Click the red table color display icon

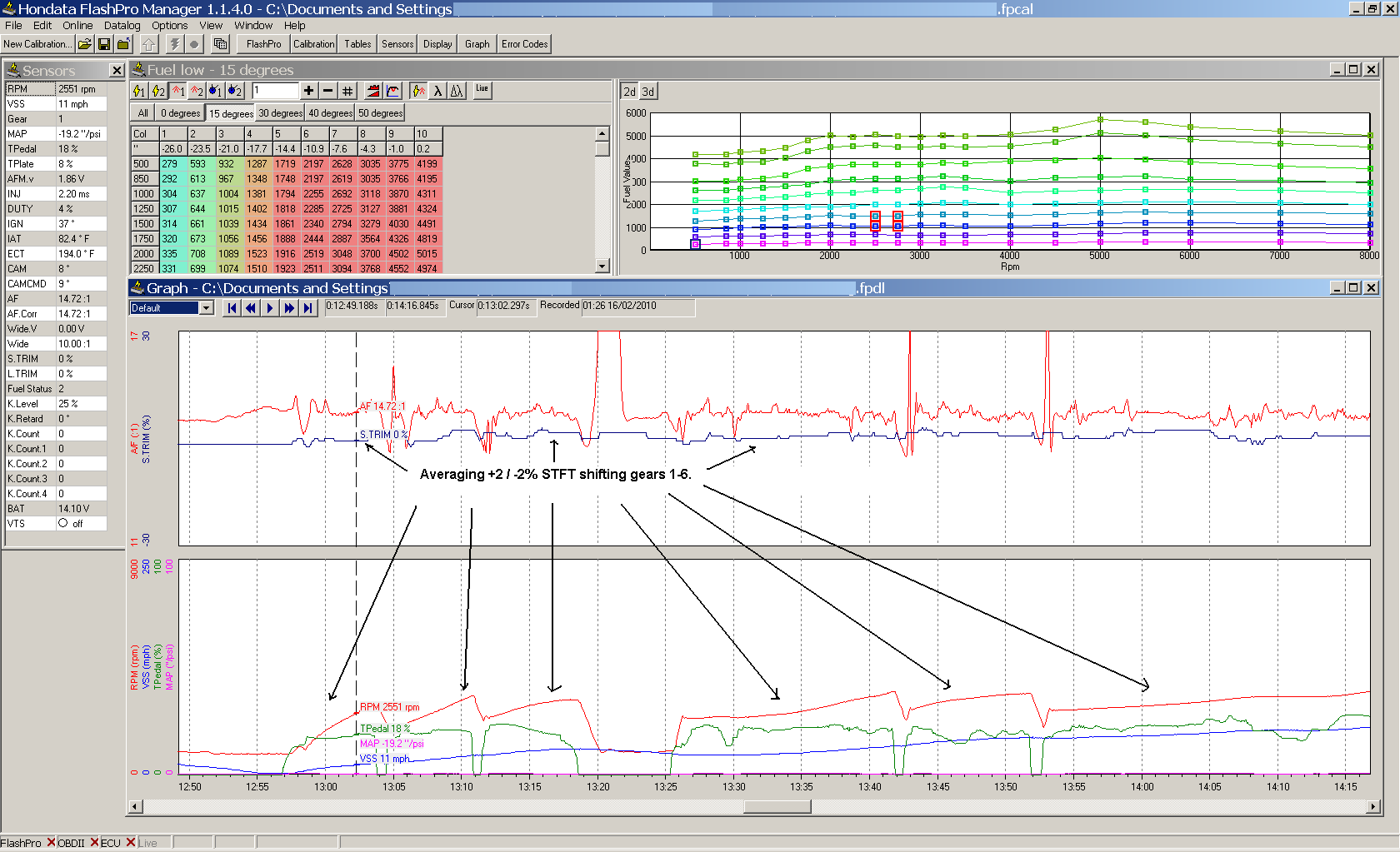tap(373, 91)
